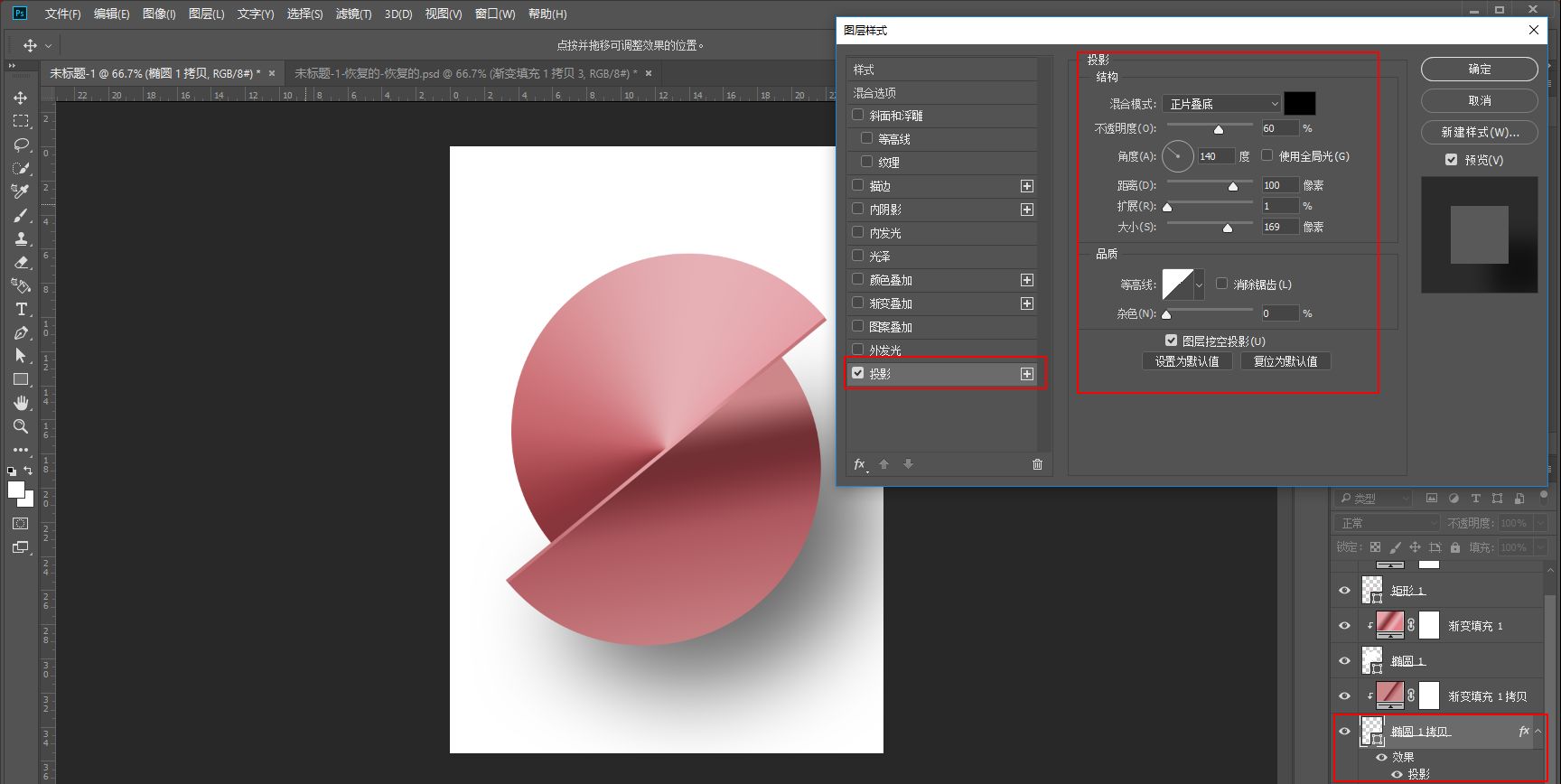This screenshot has width=1561, height=784.
Task: Open the 混合模式 正片叠底 dropdown
Action: [1221, 104]
